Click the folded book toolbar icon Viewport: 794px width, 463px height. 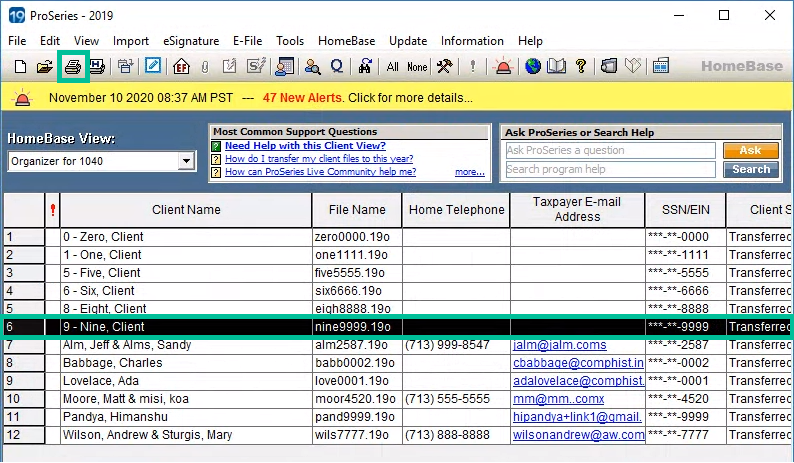point(633,66)
